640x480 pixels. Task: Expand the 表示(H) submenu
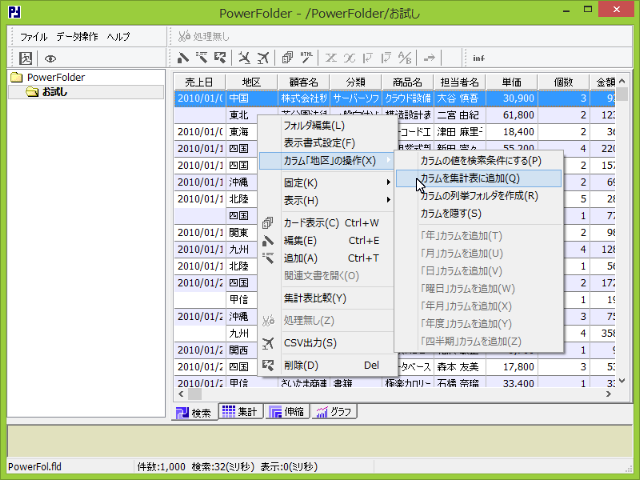[328, 200]
